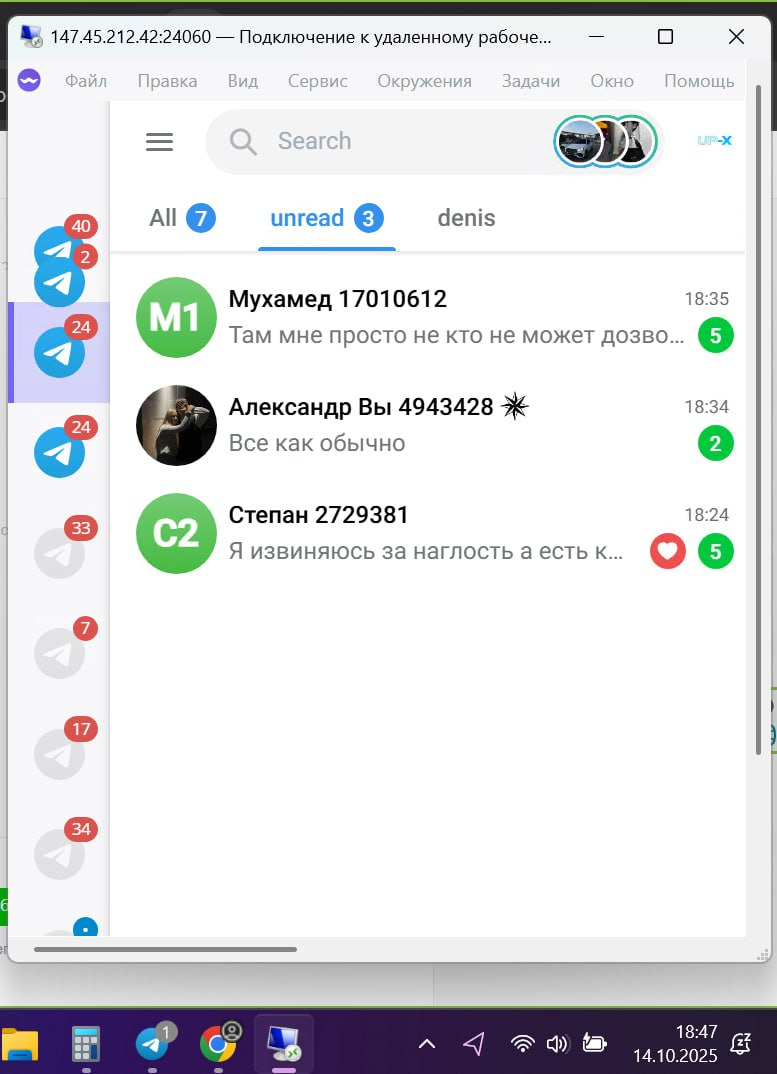View stories avatars in search bar

[x=606, y=141]
